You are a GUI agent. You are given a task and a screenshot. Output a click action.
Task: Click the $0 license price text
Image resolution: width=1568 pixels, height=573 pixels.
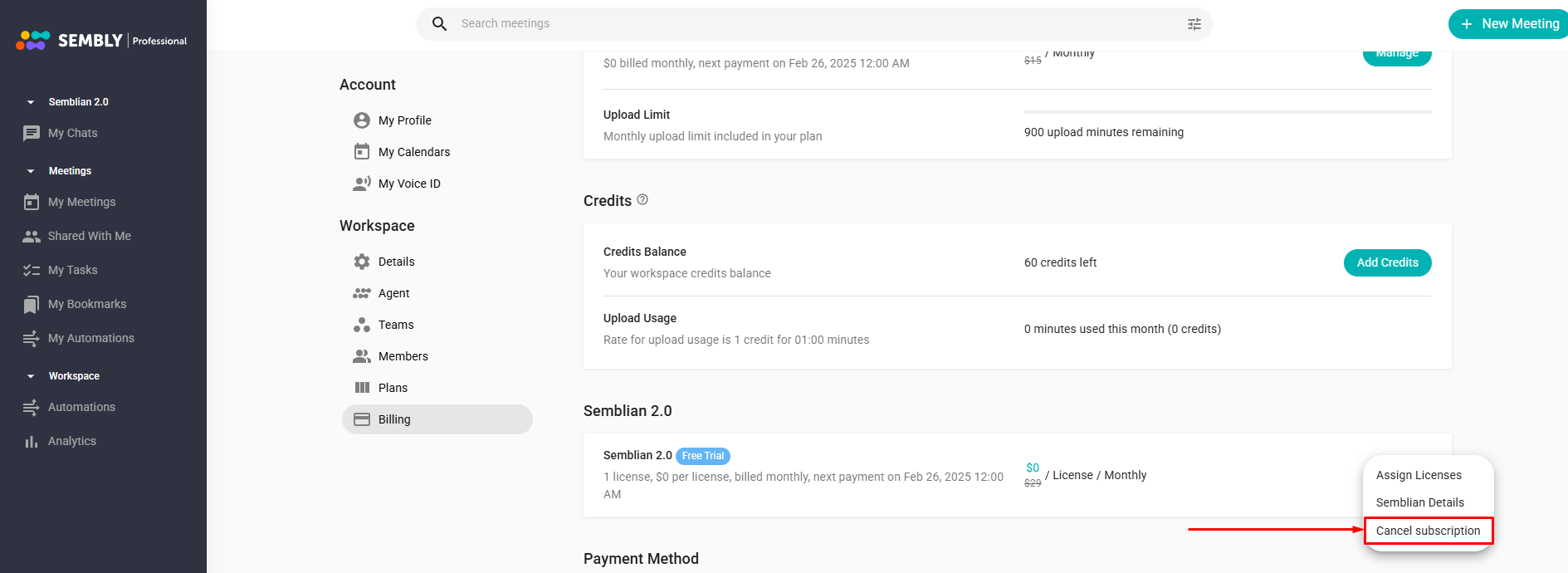pos(1033,468)
